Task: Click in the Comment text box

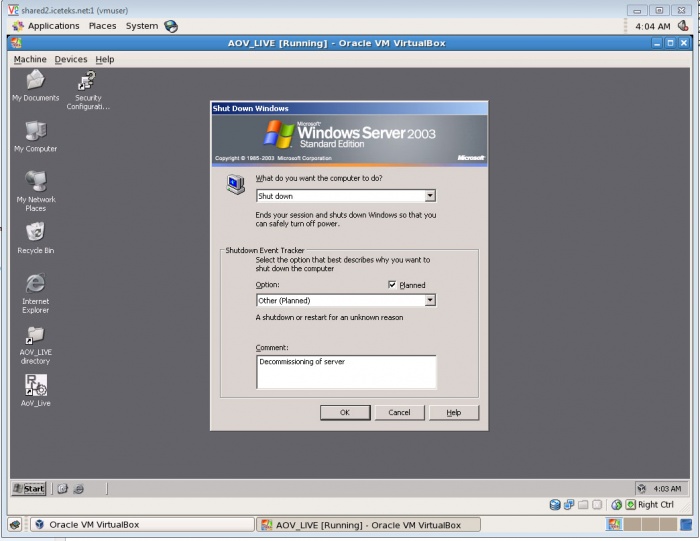Action: point(346,372)
